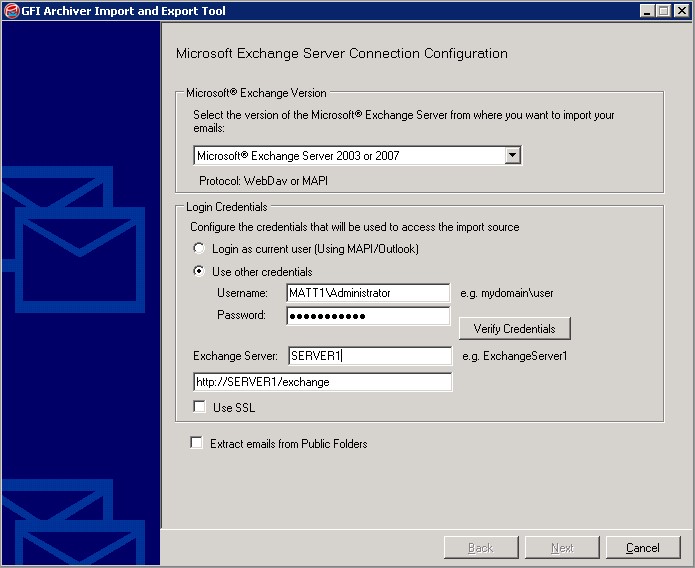Click the Use SSL label text
695x568 pixels.
[234, 407]
